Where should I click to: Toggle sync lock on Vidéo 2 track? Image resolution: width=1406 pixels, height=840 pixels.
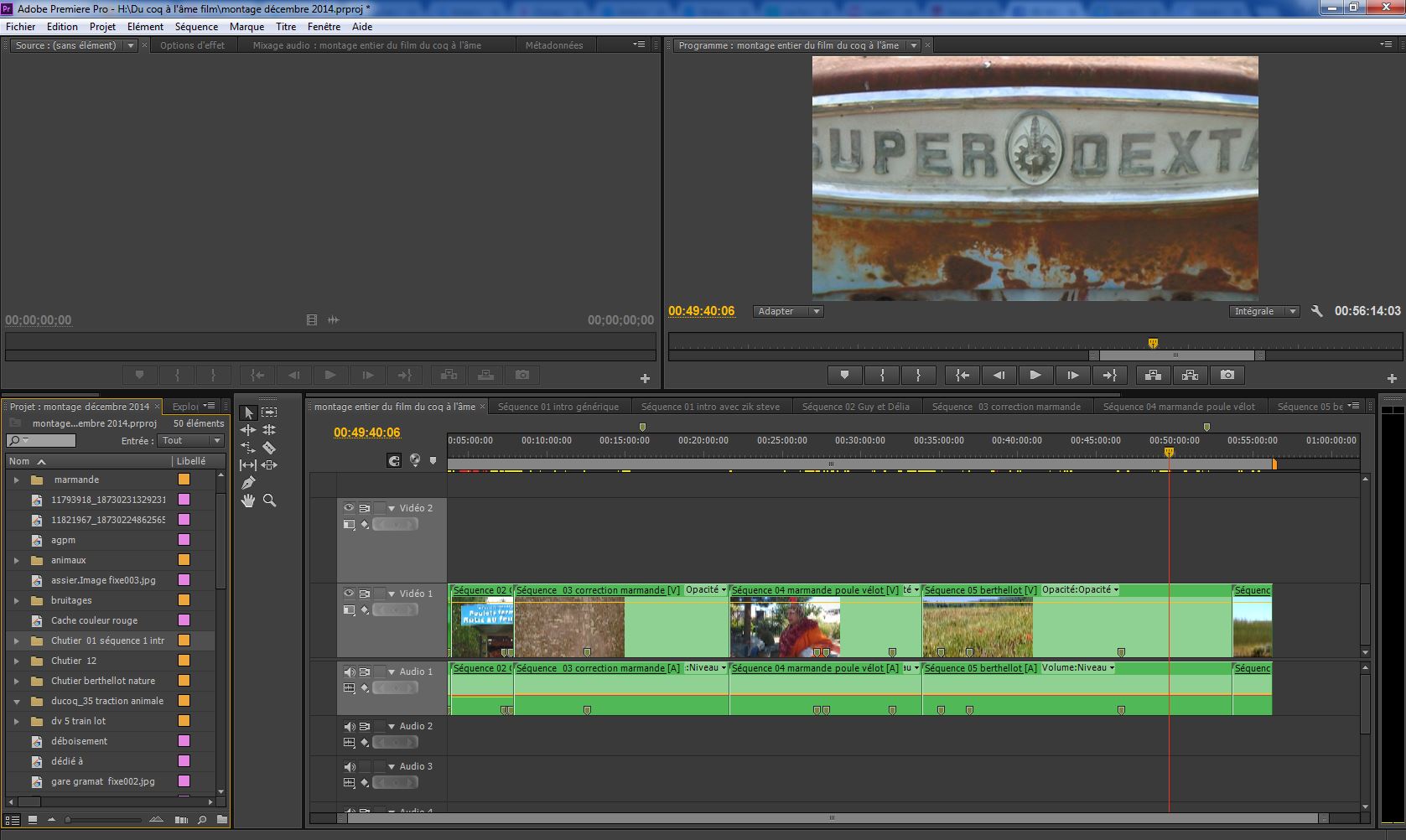pyautogui.click(x=365, y=508)
